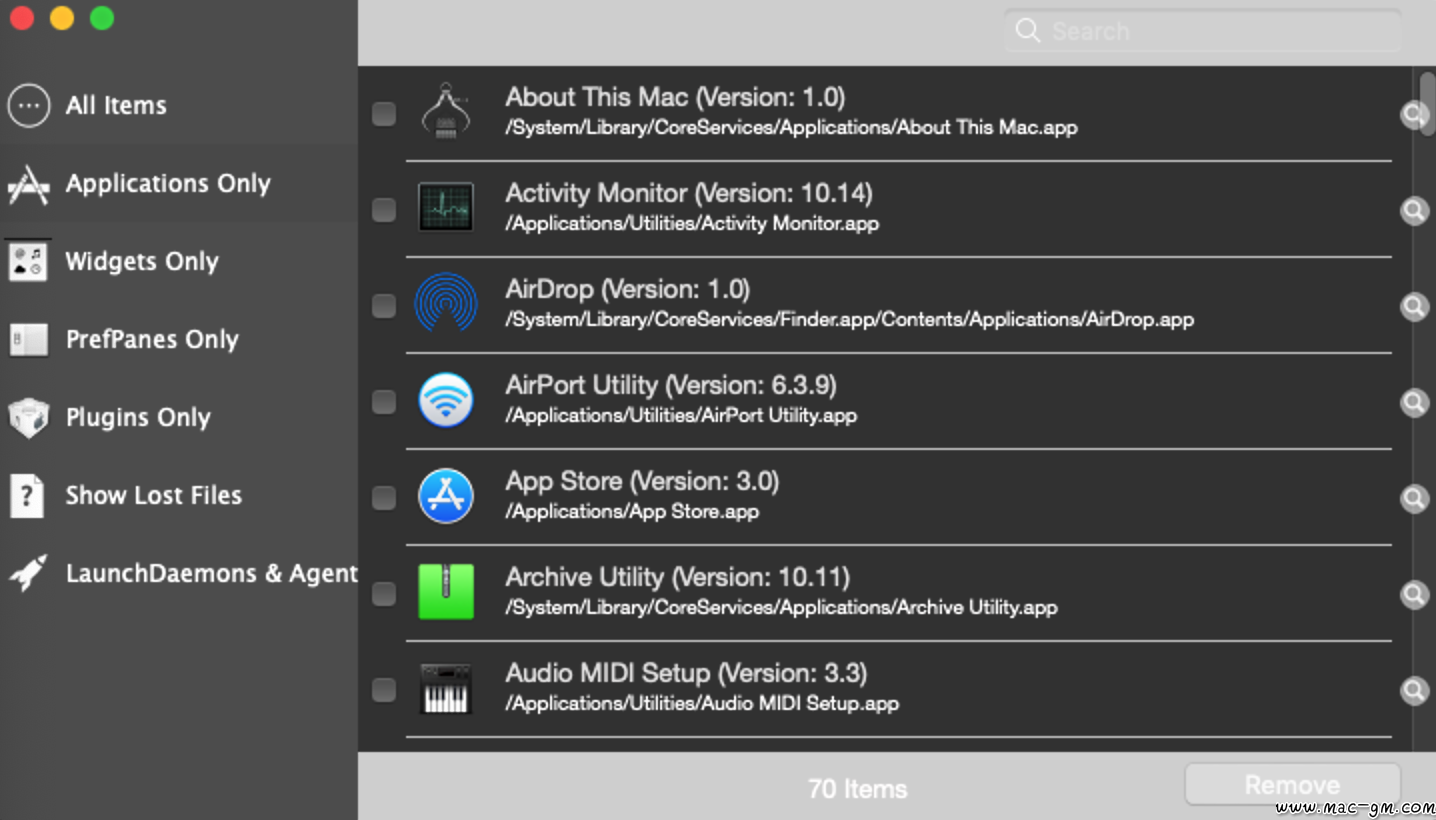Click the AirPort Utility wifi icon
The image size is (1436, 820).
445,399
